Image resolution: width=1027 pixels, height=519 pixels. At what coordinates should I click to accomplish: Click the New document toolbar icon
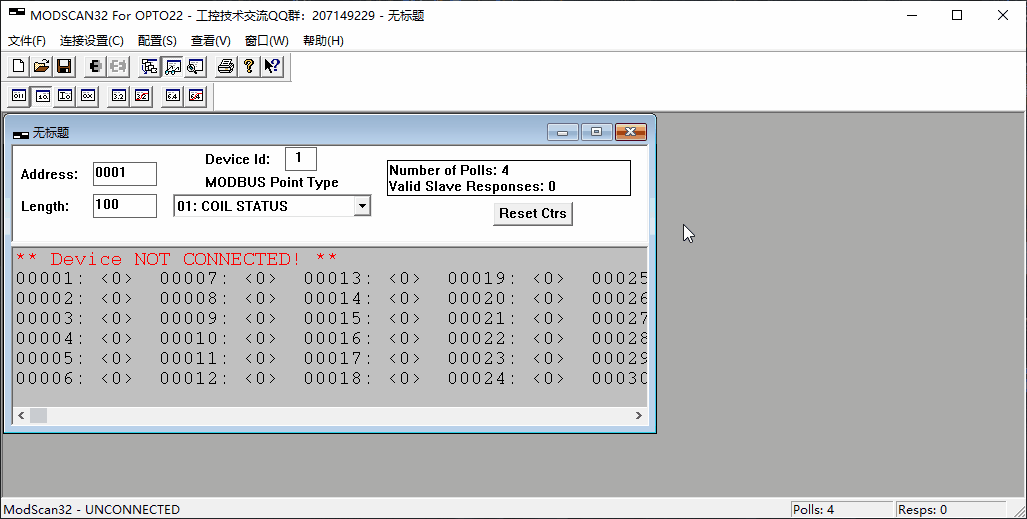tap(19, 67)
